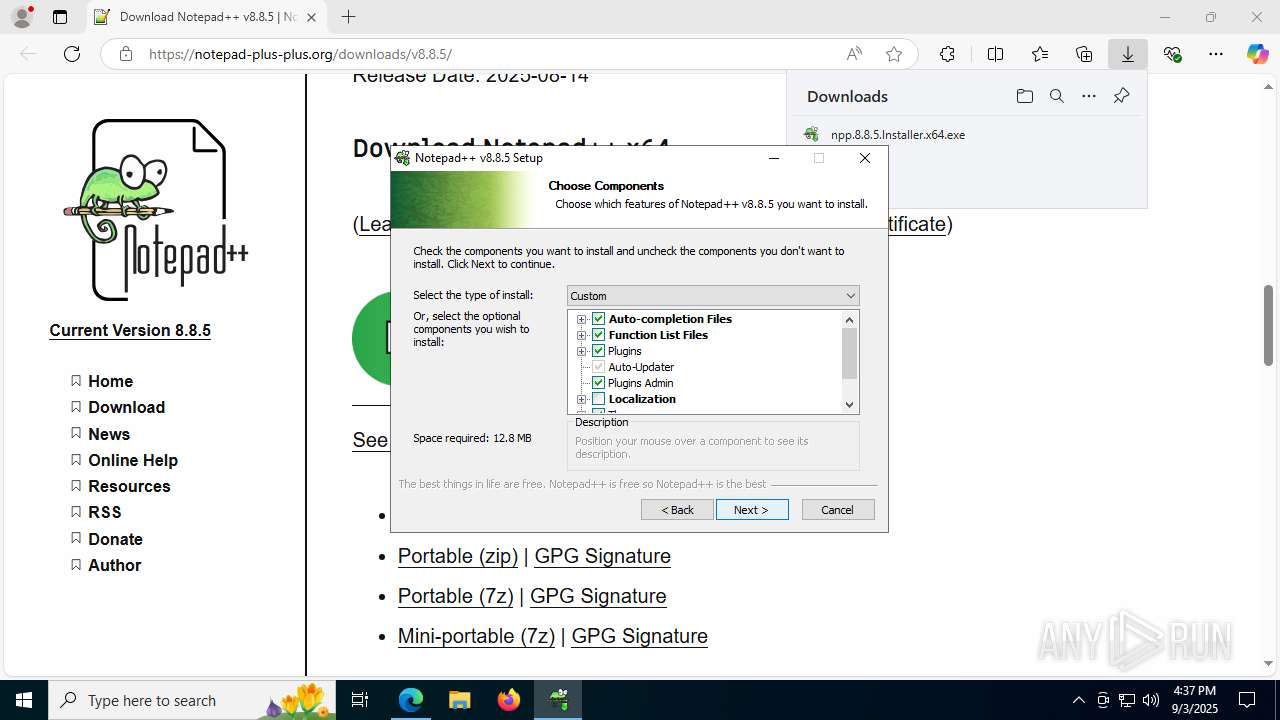Click the Windows Start button
Image resolution: width=1280 pixels, height=720 pixels.
[x=24, y=700]
